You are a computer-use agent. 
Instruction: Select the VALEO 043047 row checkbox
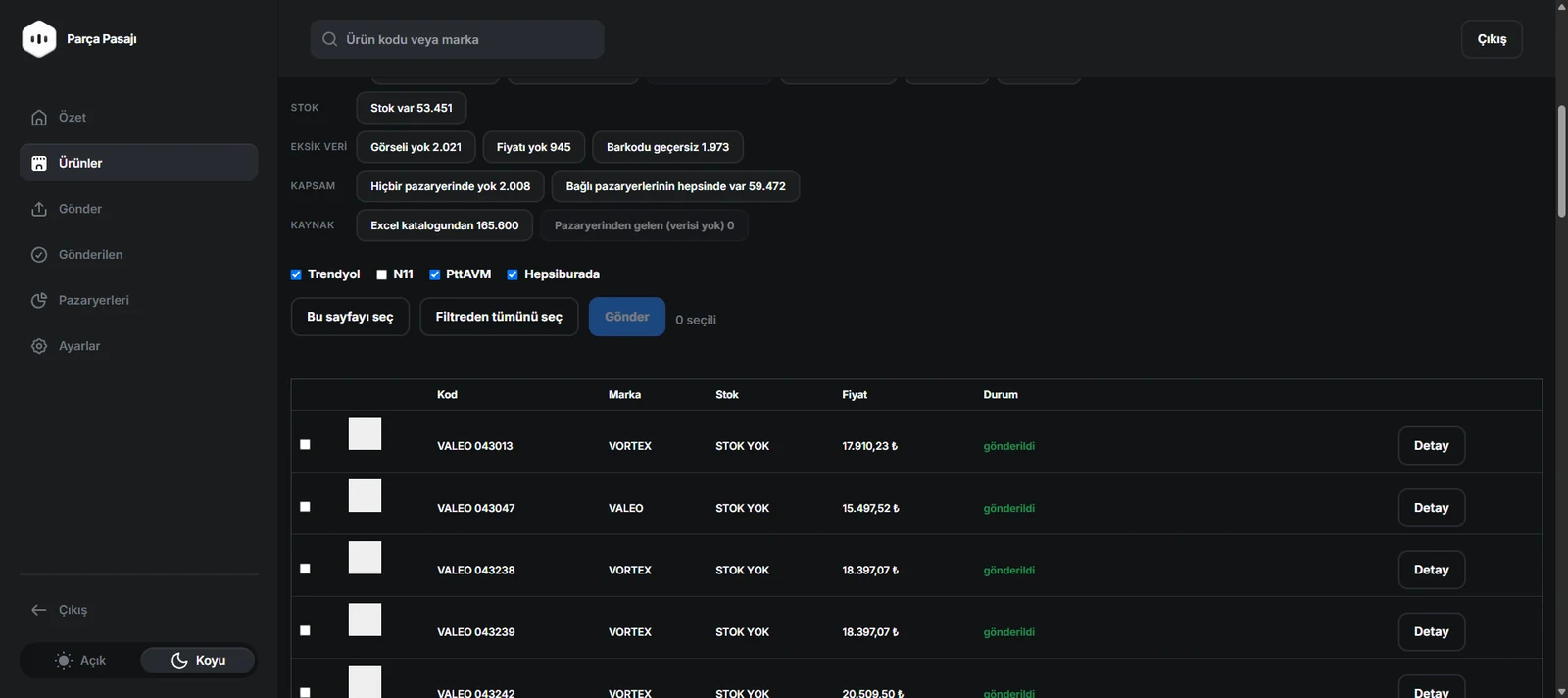pos(305,507)
